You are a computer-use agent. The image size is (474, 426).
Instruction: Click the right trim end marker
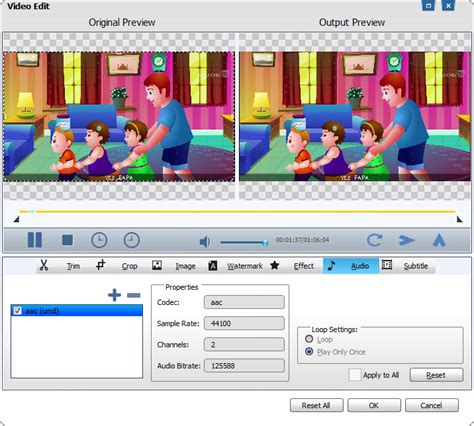(x=459, y=219)
